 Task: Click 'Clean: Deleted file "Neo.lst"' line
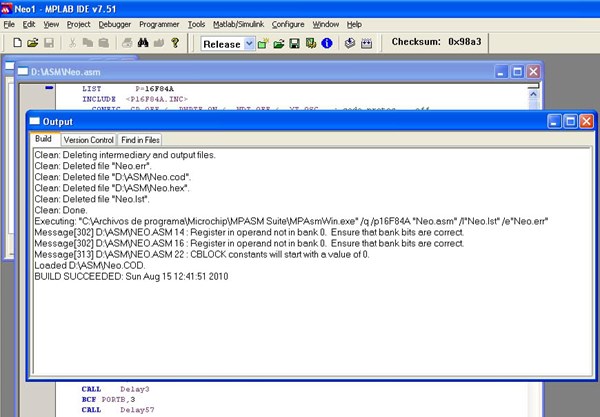coord(92,199)
